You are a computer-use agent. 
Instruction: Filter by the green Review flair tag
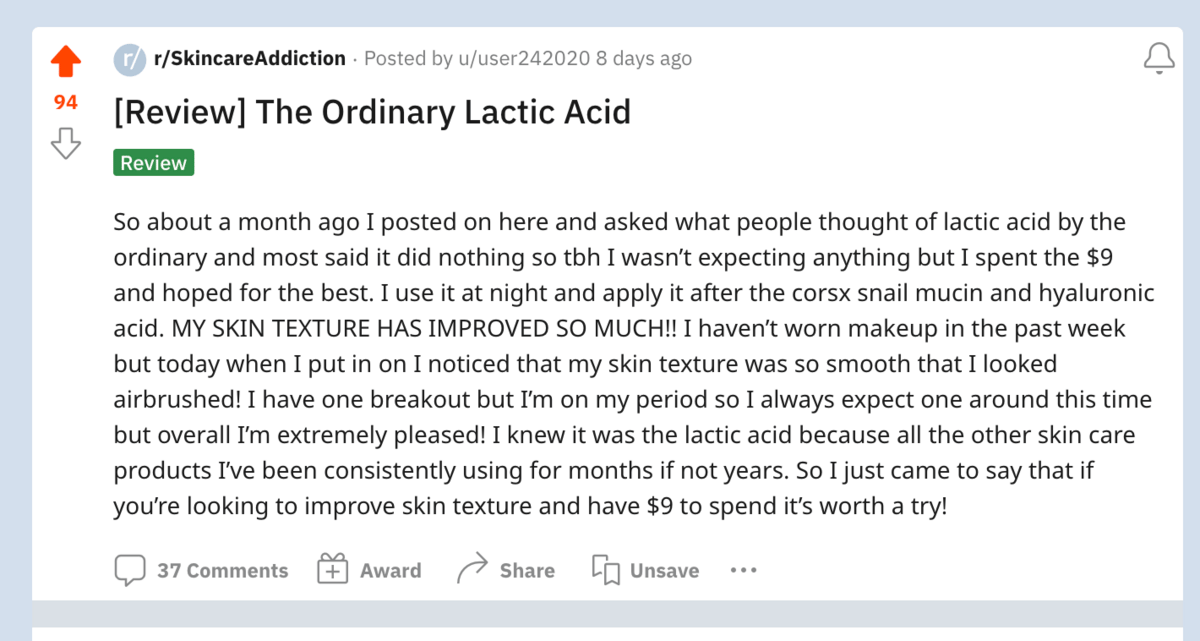coord(154,163)
